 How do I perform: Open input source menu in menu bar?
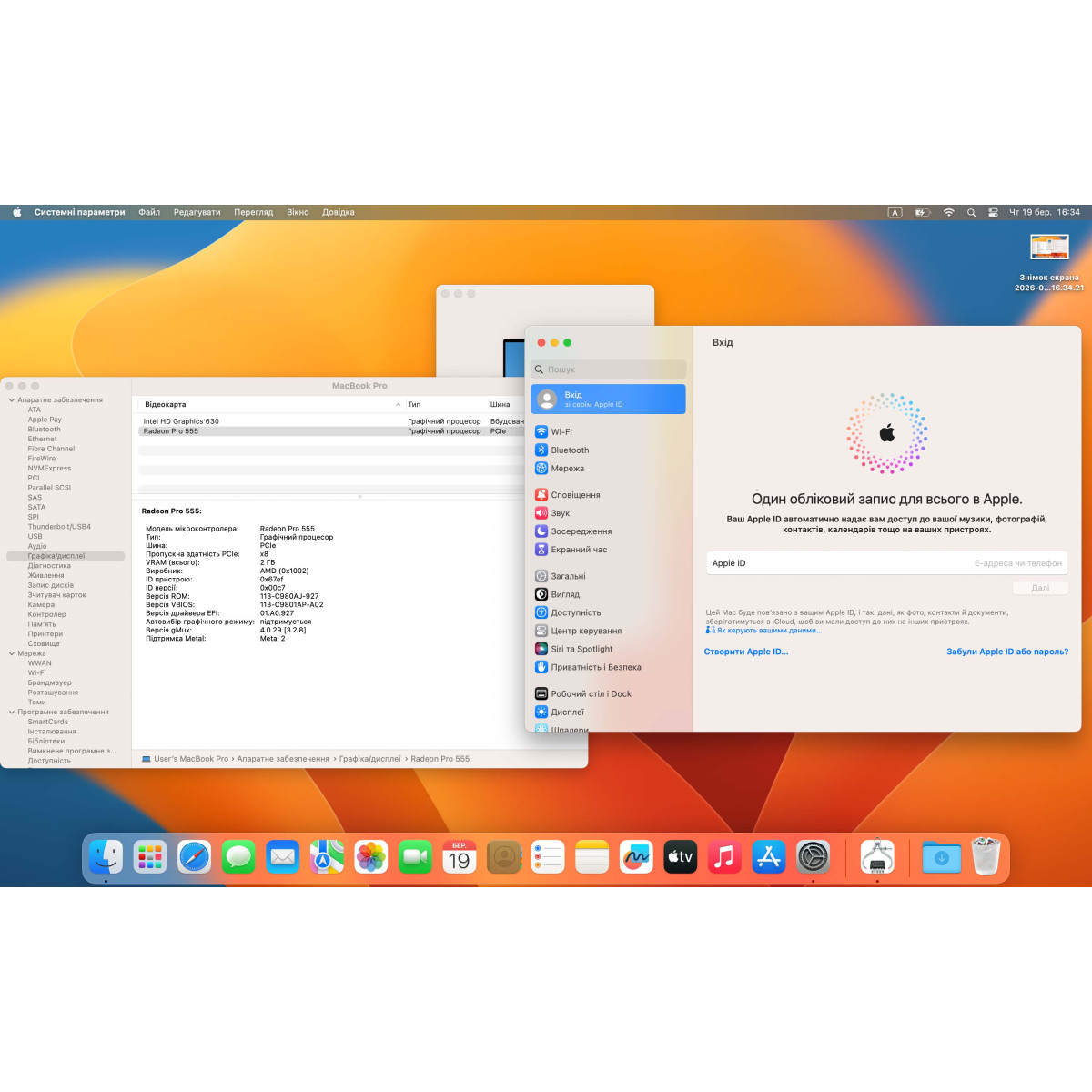[895, 212]
